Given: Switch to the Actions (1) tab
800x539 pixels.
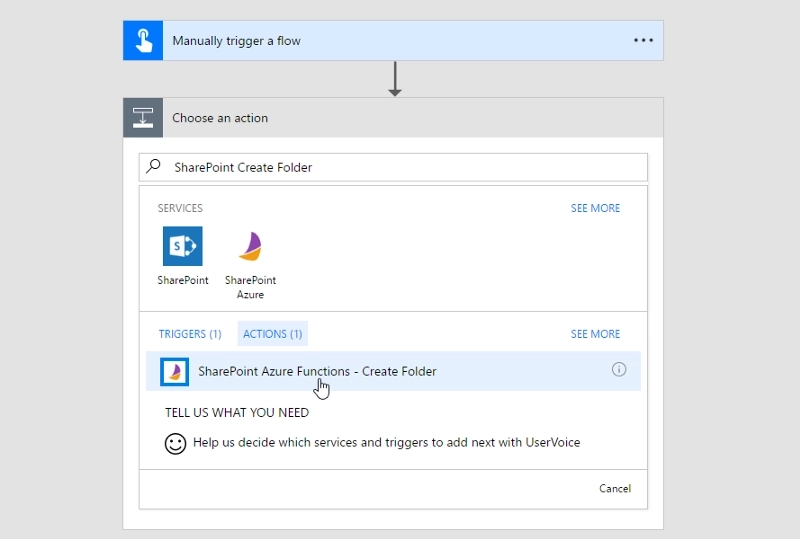Looking at the screenshot, I should pos(272,334).
